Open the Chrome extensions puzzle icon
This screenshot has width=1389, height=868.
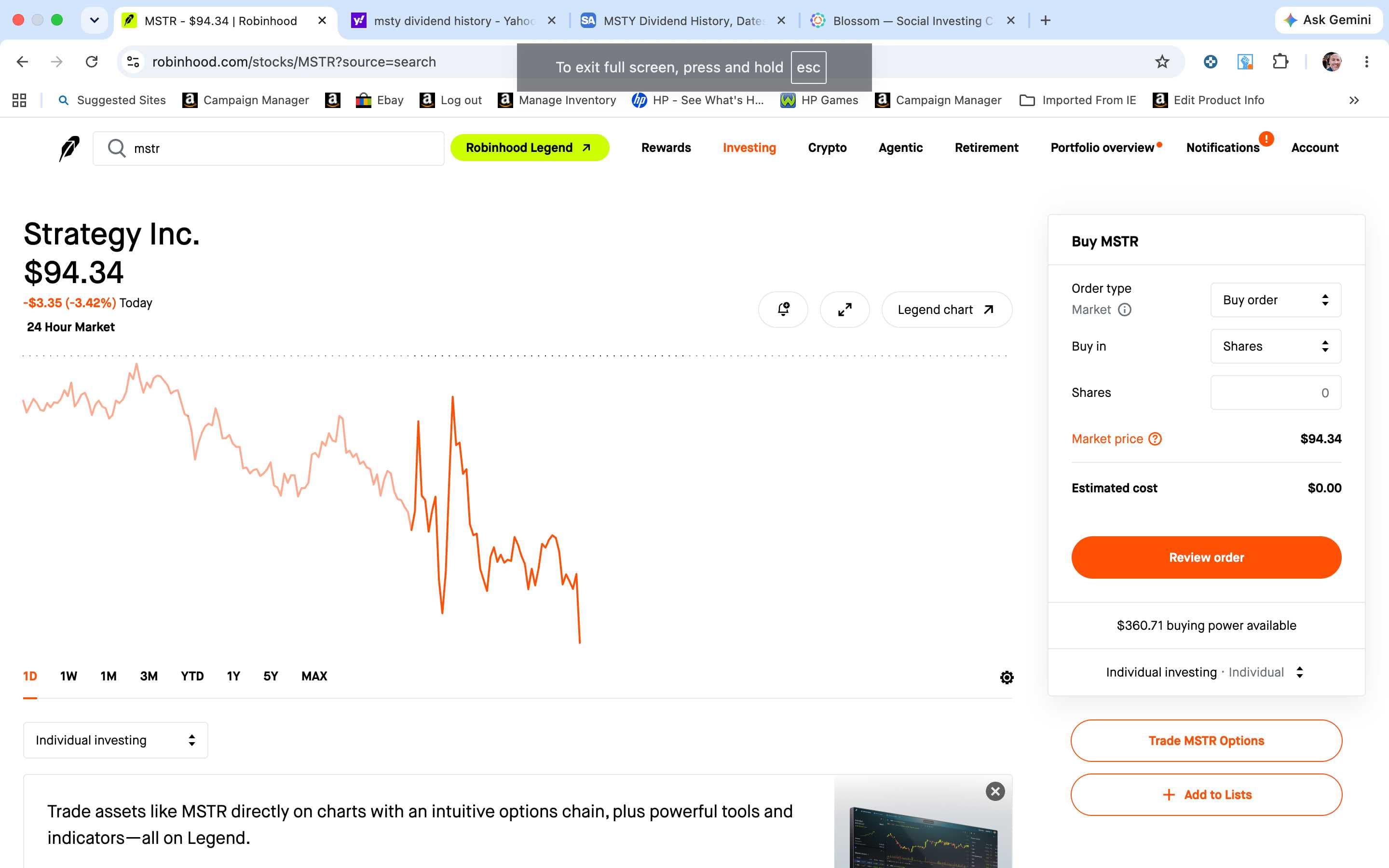(x=1280, y=61)
